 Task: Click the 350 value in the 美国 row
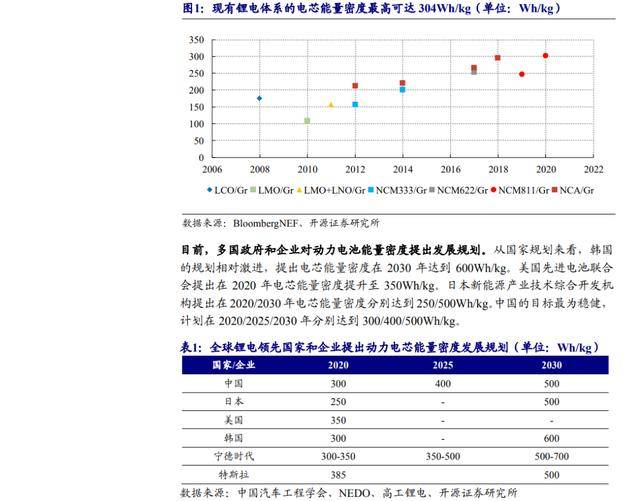[338, 420]
